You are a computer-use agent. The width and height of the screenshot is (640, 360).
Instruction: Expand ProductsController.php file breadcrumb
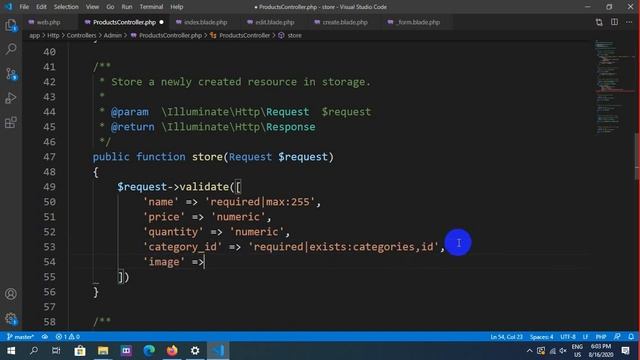point(167,36)
